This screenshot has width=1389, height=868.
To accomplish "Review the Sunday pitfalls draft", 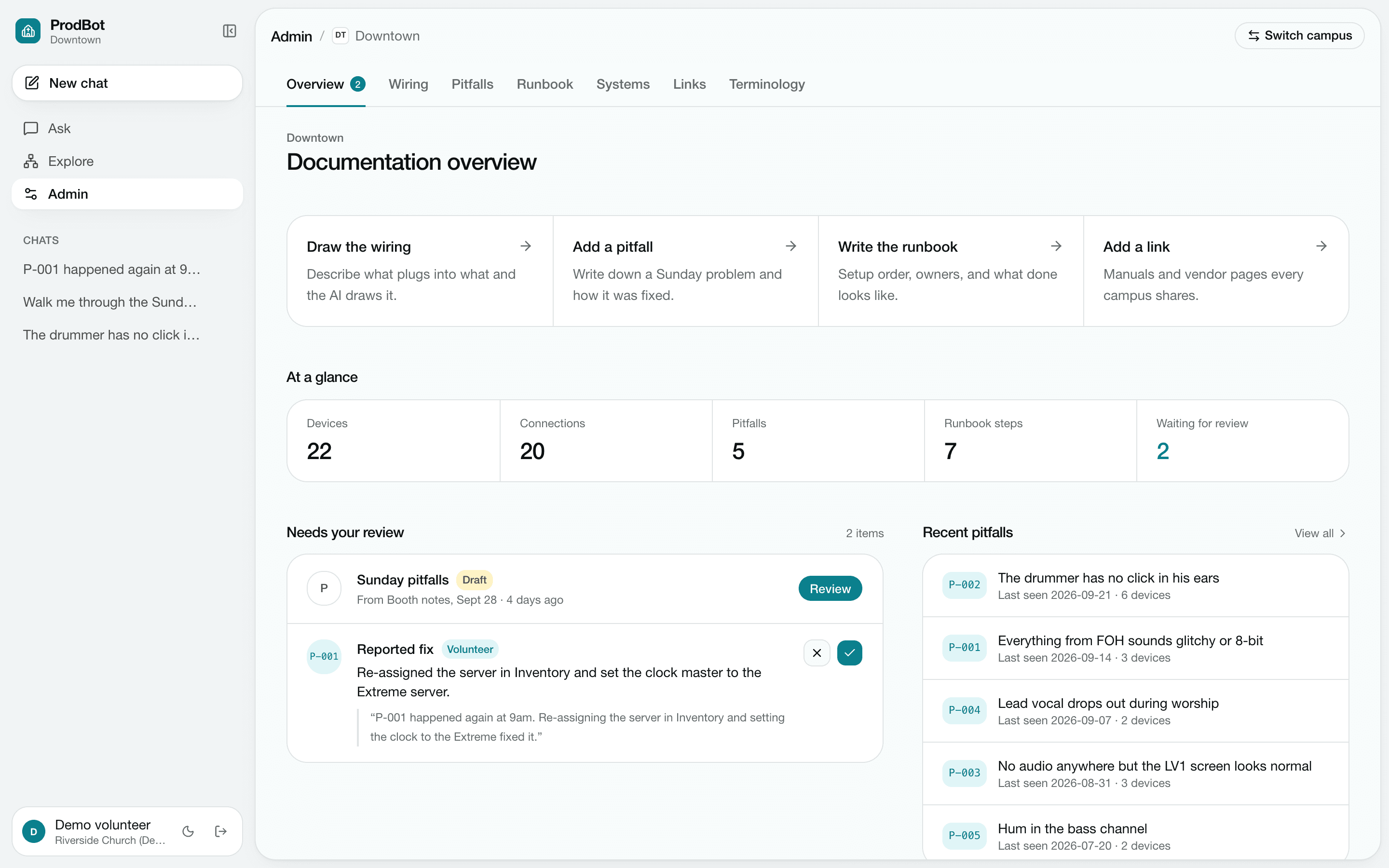I will click(830, 588).
